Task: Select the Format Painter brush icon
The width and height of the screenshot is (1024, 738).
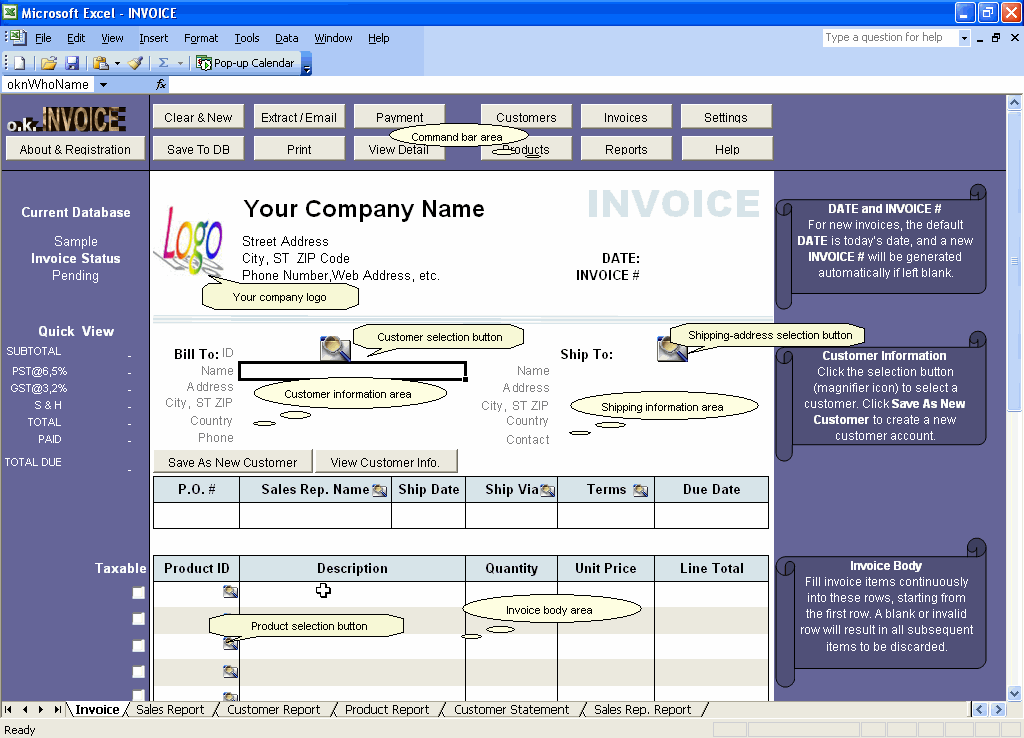Action: (134, 63)
